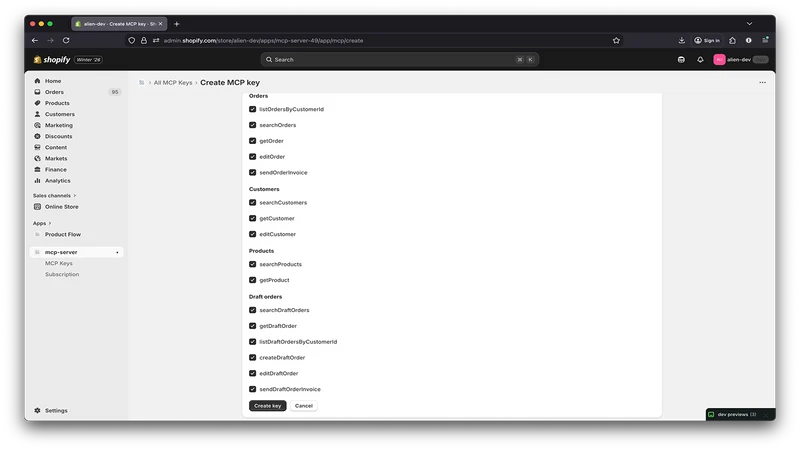Open Orders in the sidebar
800x450 pixels.
(x=54, y=92)
